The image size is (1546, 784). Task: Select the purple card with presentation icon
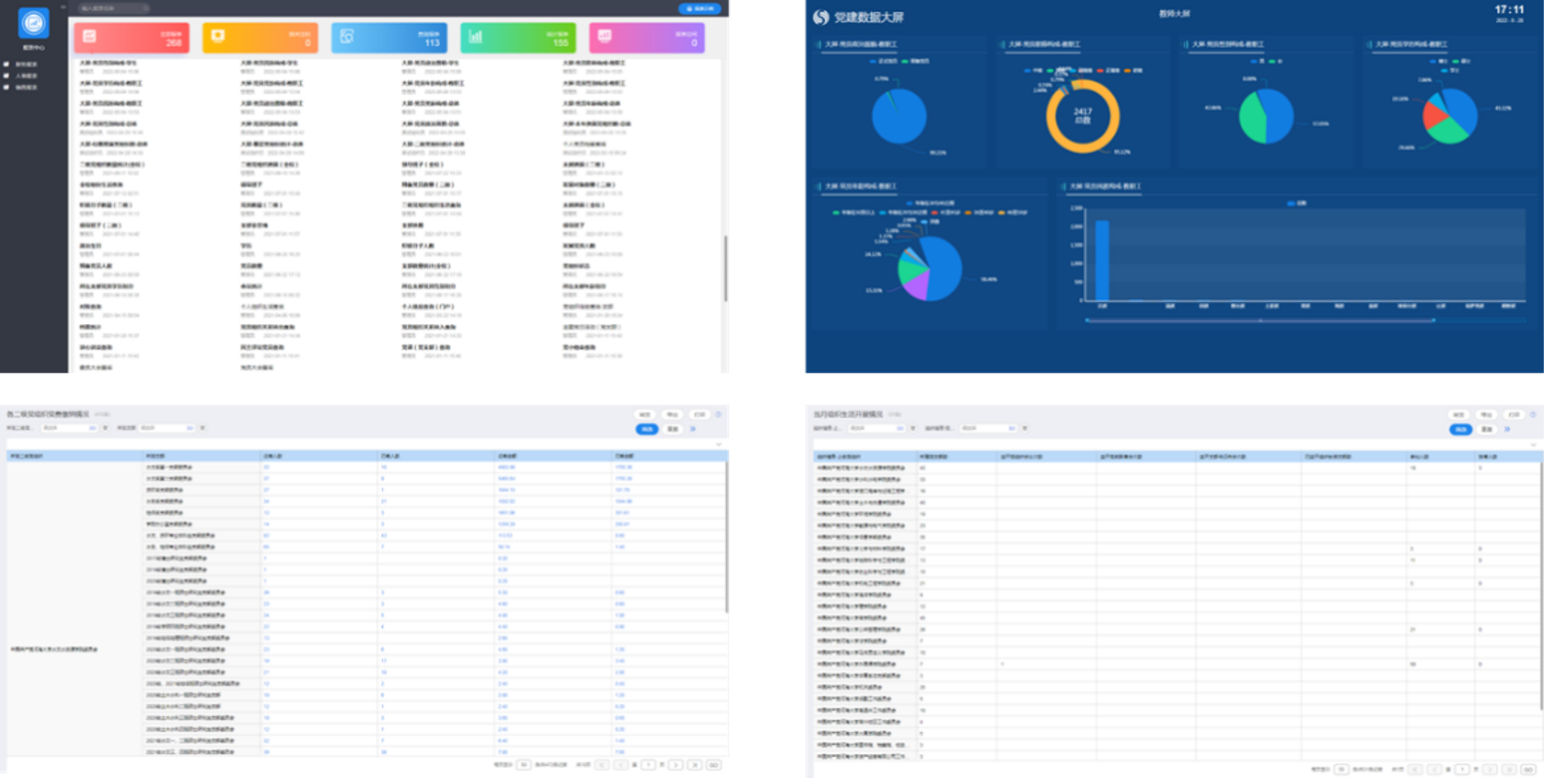click(647, 37)
